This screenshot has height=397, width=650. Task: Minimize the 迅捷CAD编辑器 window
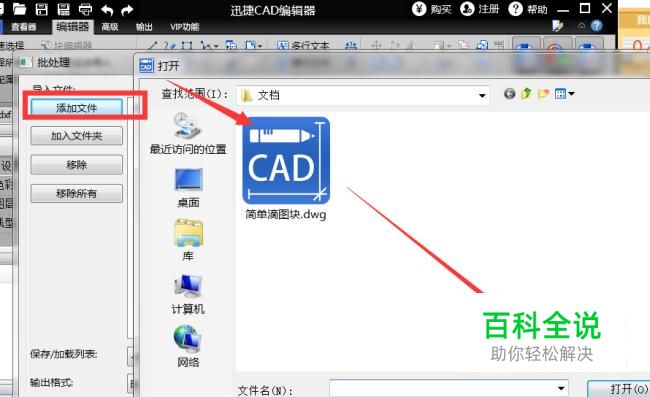563,9
